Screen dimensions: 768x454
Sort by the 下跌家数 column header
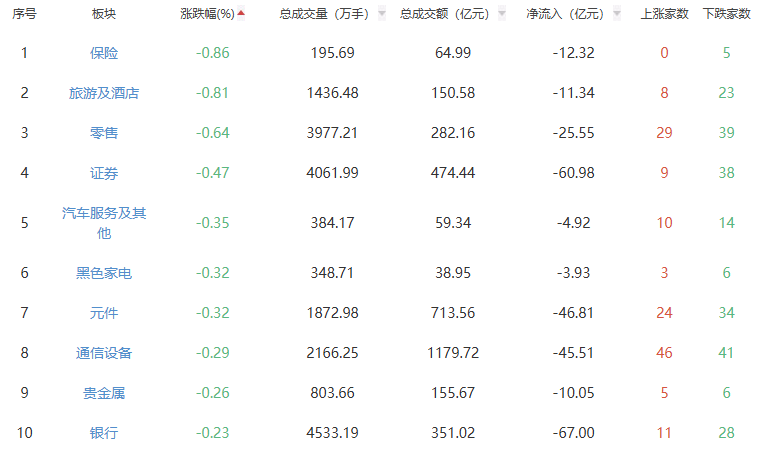point(727,14)
